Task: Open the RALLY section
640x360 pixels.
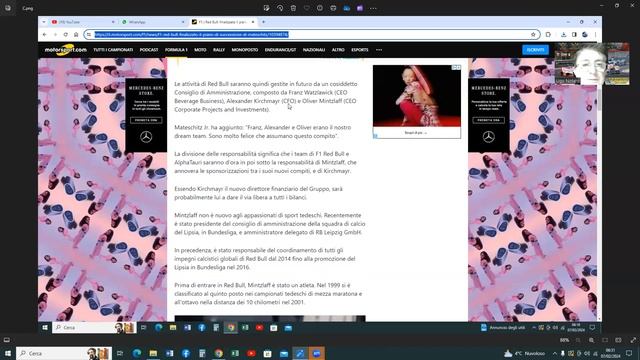Action: [219, 50]
